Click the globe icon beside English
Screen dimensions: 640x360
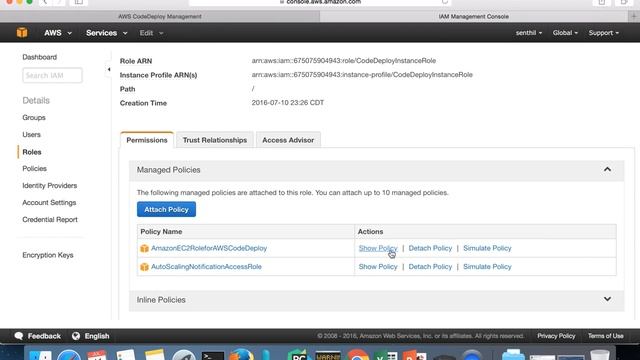tap(76, 336)
